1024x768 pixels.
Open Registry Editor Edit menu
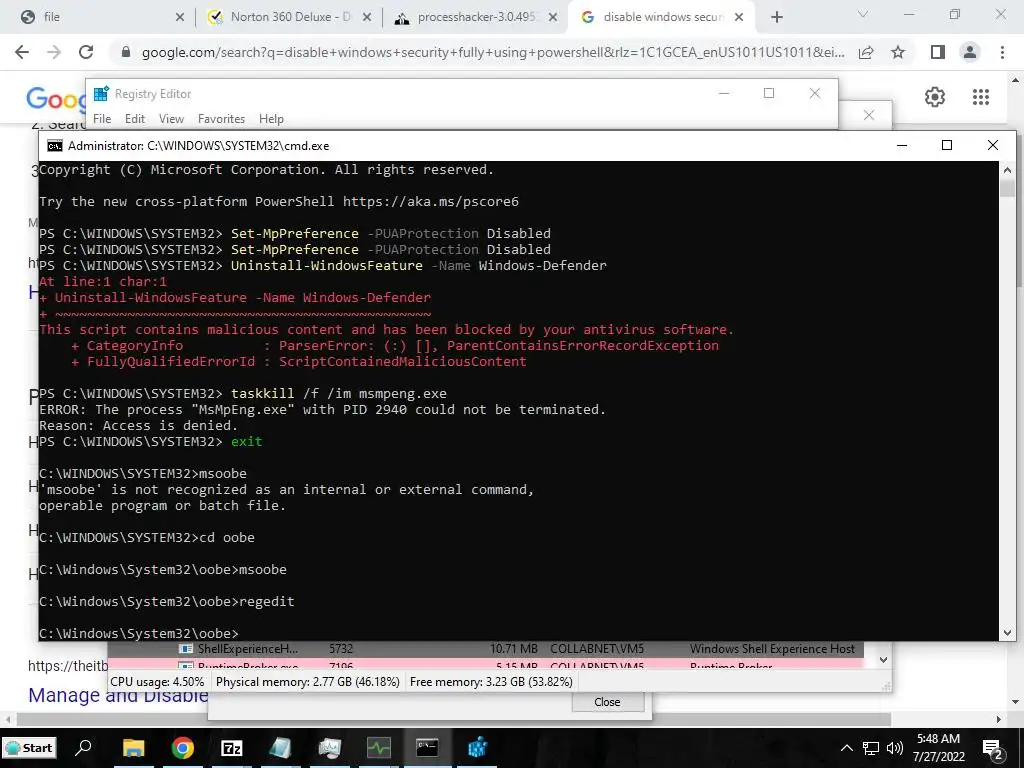(135, 119)
